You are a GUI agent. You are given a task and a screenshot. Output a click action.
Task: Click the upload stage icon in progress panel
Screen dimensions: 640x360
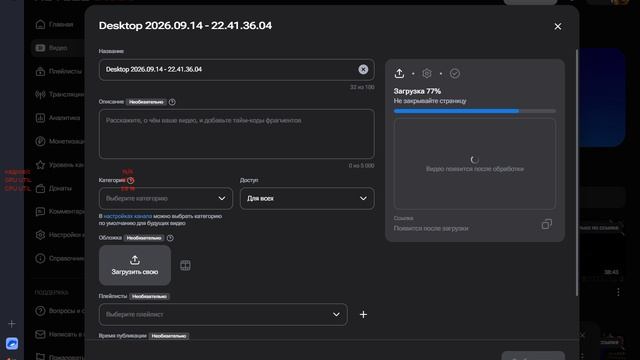pos(399,73)
